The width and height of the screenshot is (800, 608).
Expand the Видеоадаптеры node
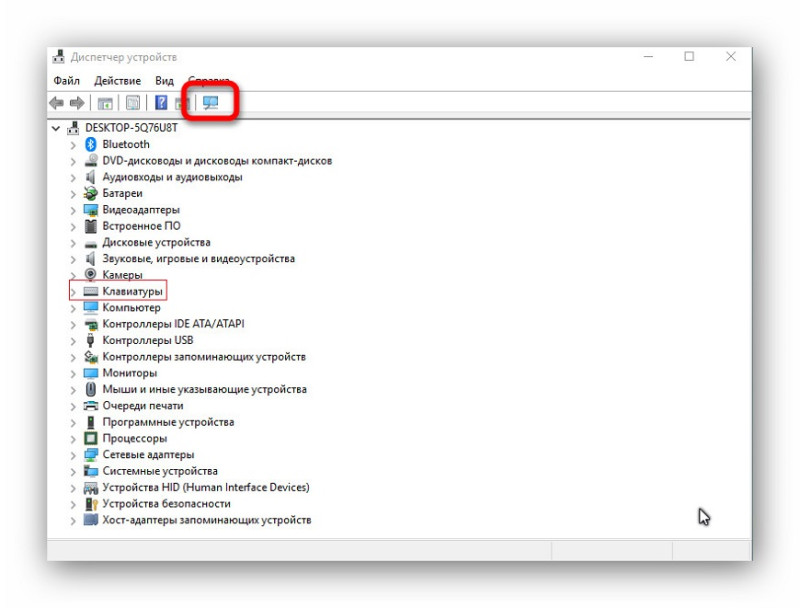pos(73,210)
